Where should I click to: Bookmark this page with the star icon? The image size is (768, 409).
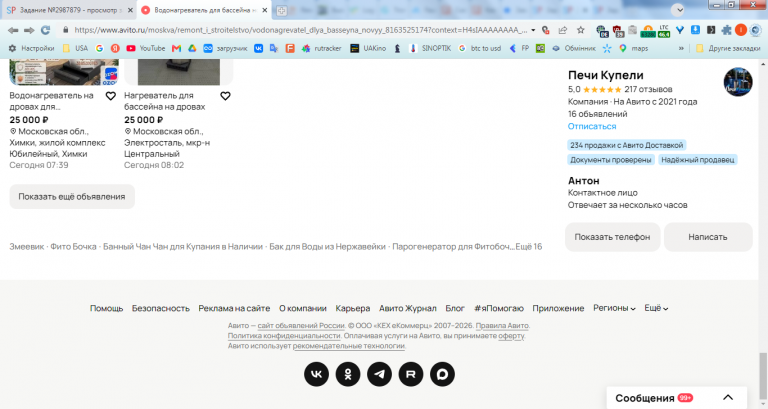point(581,30)
